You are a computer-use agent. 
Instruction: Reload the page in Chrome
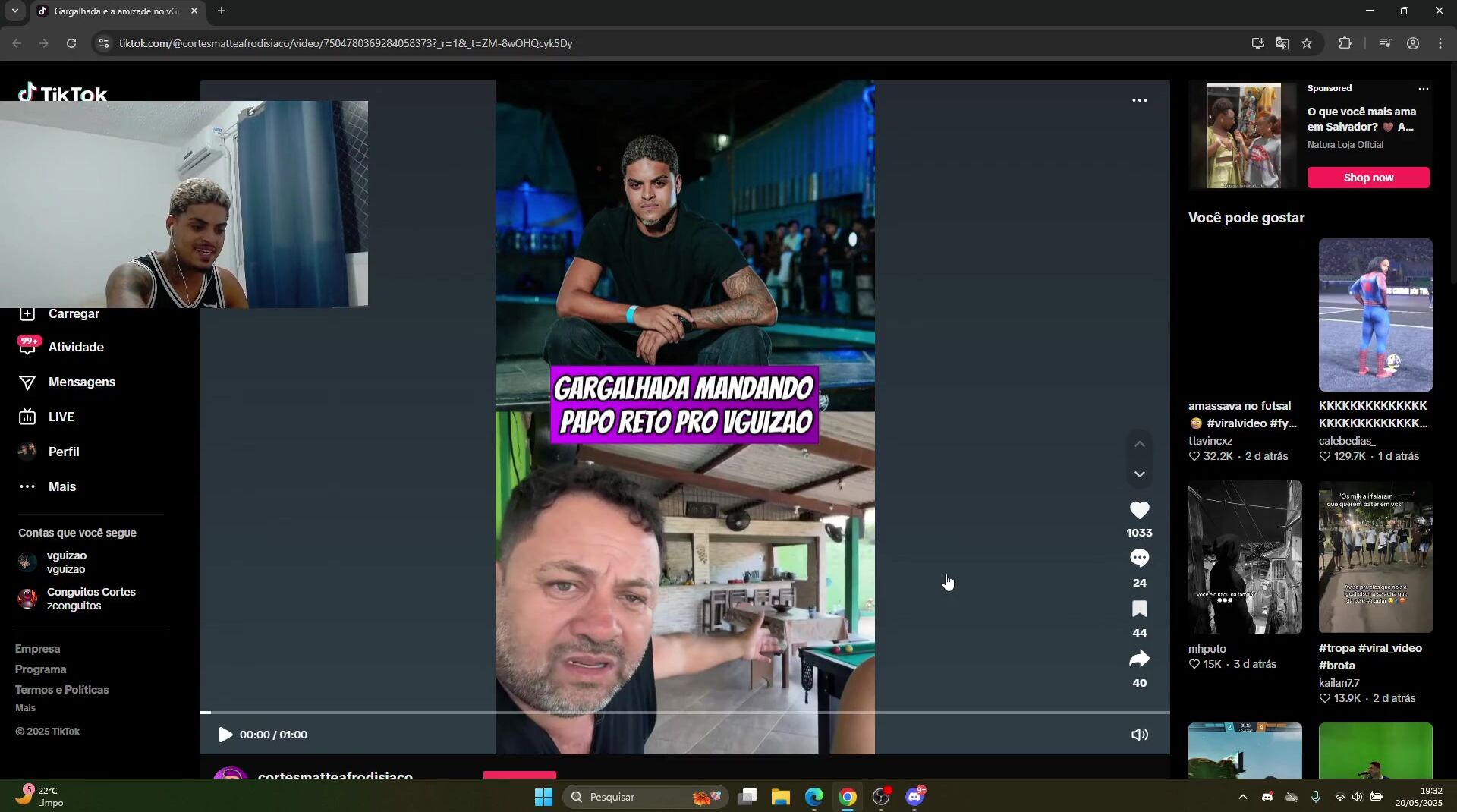(x=71, y=43)
